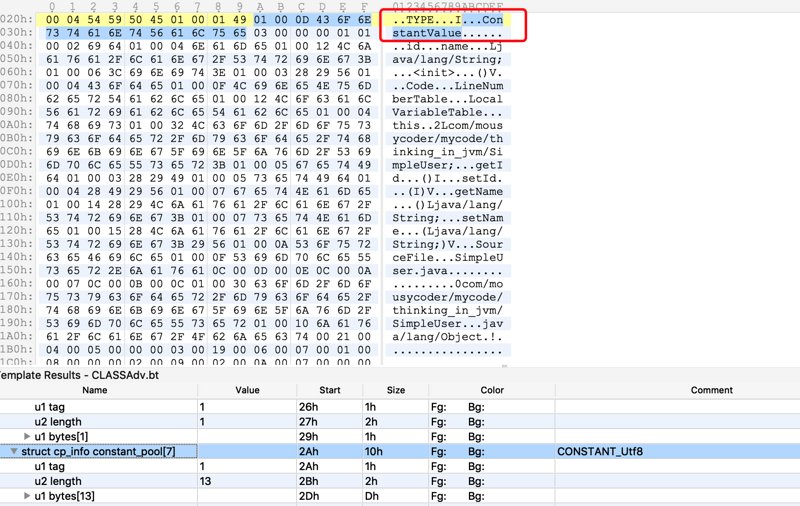Image resolution: width=800 pixels, height=506 pixels.
Task: Expand the u1 bytes[1] array node
Action: [x=27, y=437]
